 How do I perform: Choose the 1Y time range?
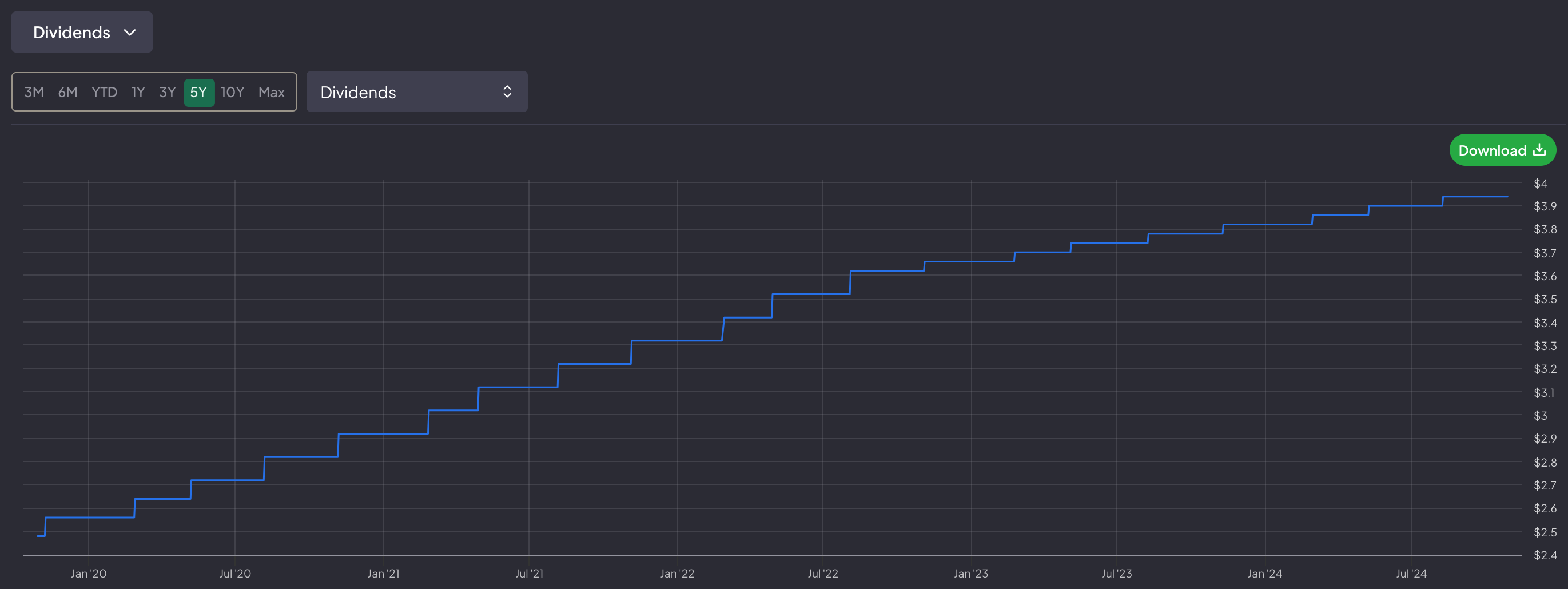point(138,93)
